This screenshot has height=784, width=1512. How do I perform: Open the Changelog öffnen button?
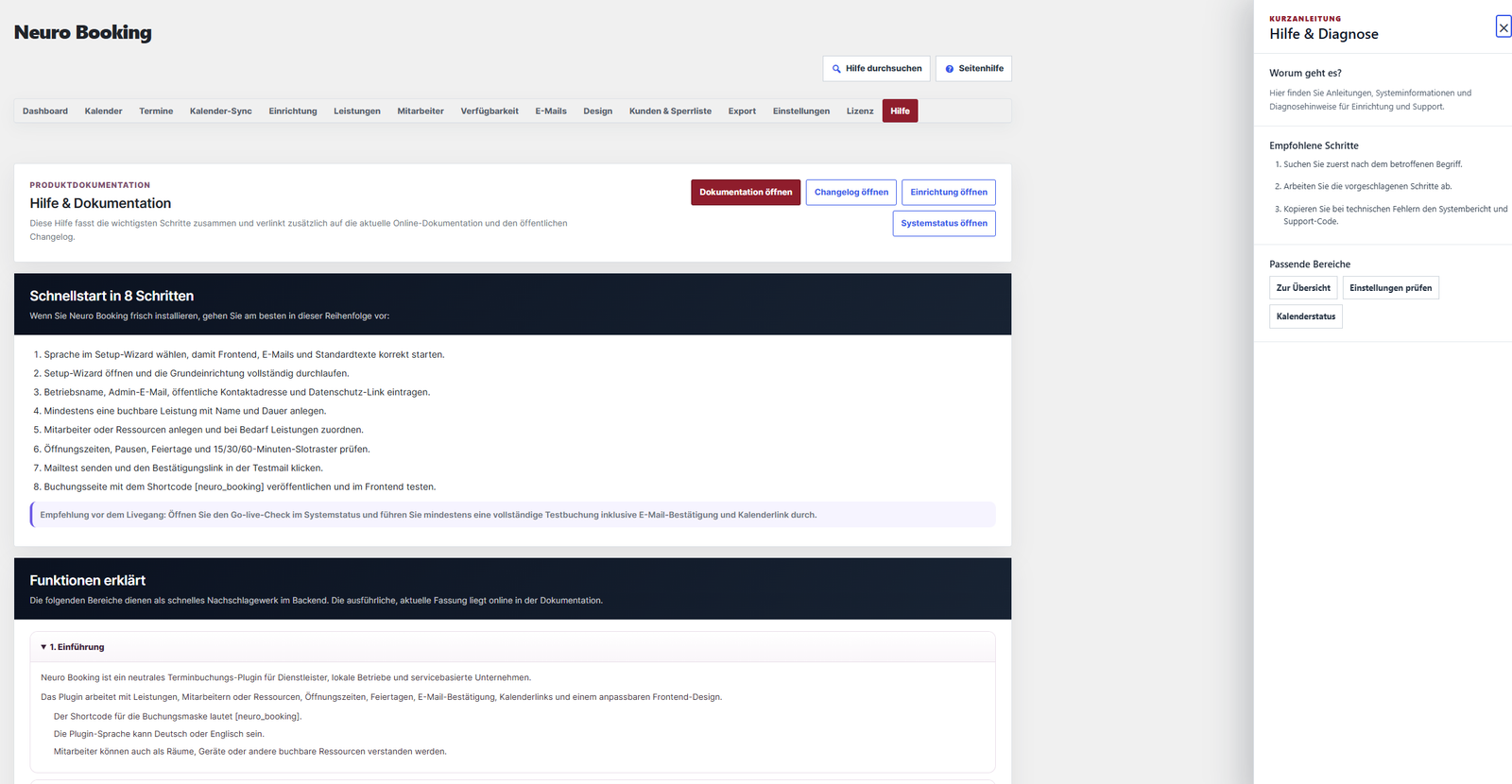pyautogui.click(x=851, y=193)
